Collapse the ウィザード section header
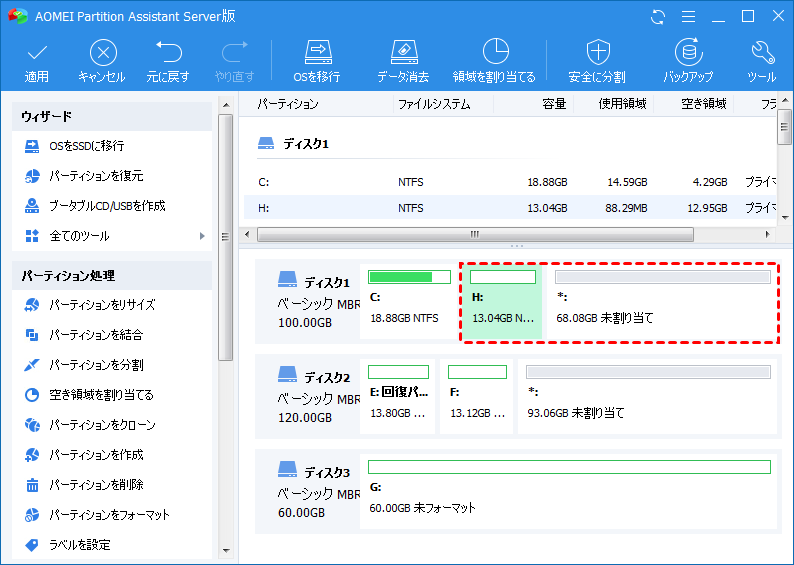 point(112,116)
